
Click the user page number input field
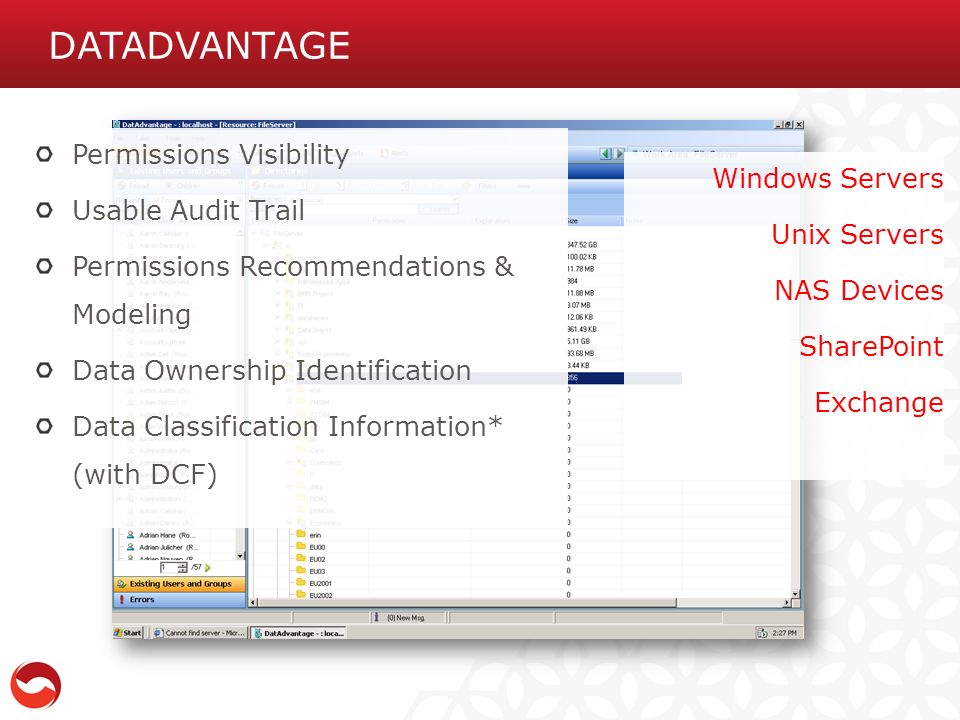(x=168, y=568)
